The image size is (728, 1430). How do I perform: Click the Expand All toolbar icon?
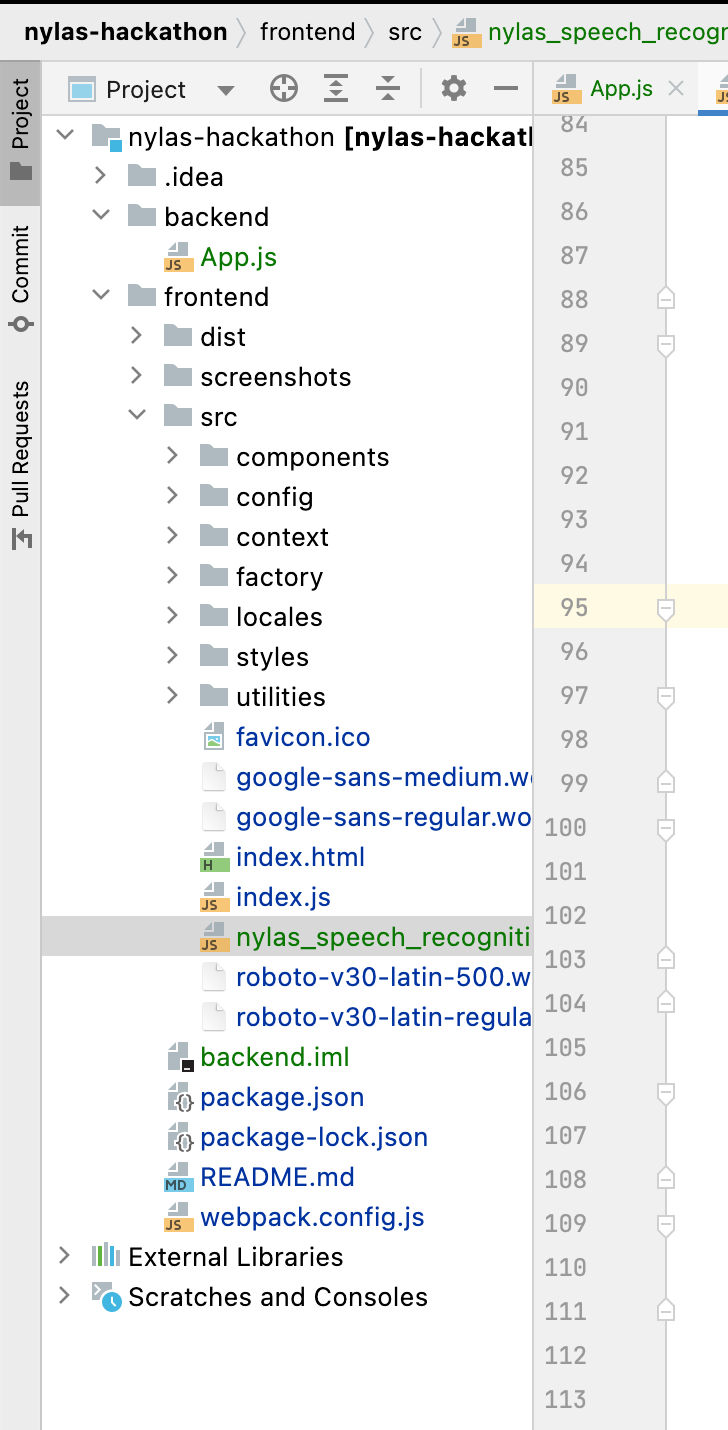click(x=336, y=89)
